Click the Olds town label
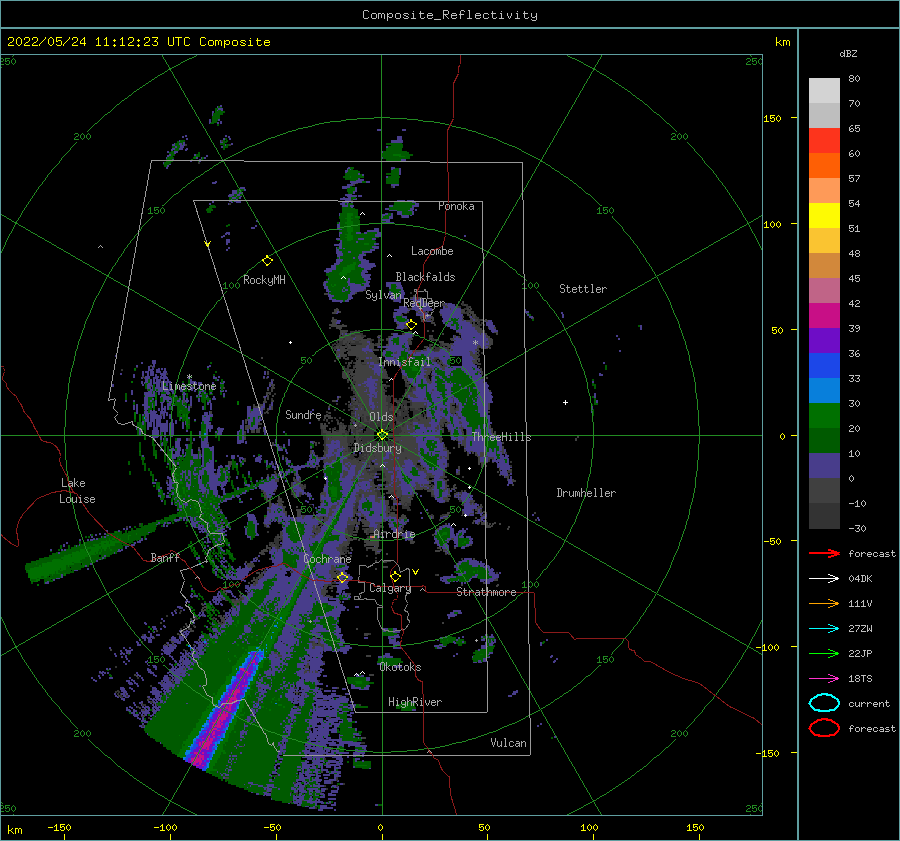The image size is (900, 841). [381, 417]
